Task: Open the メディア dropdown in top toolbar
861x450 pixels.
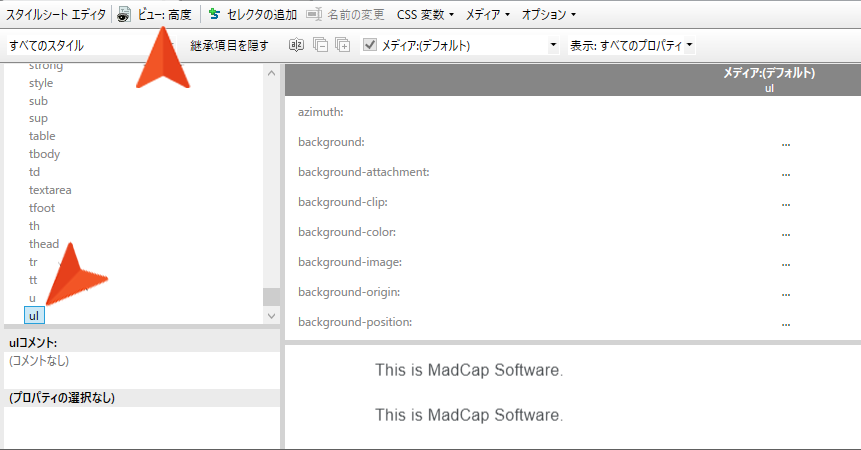Action: (488, 15)
